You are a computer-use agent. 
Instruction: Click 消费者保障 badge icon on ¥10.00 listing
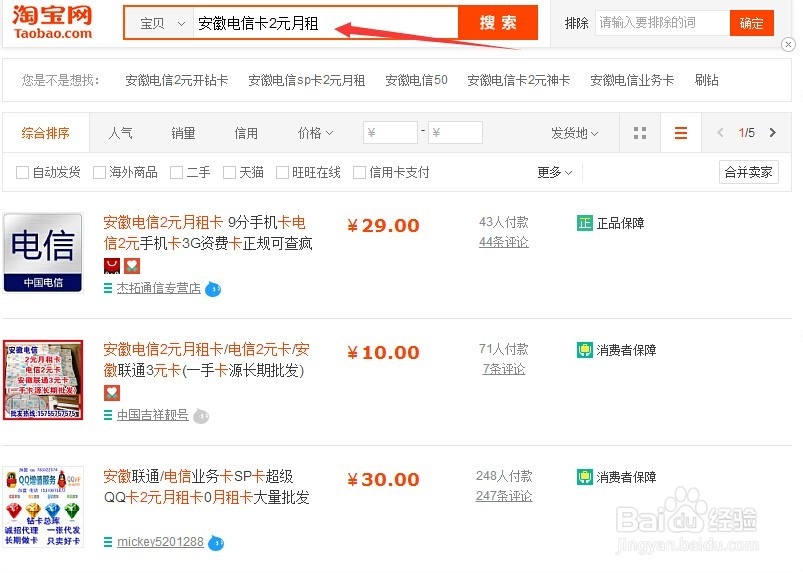coord(584,350)
